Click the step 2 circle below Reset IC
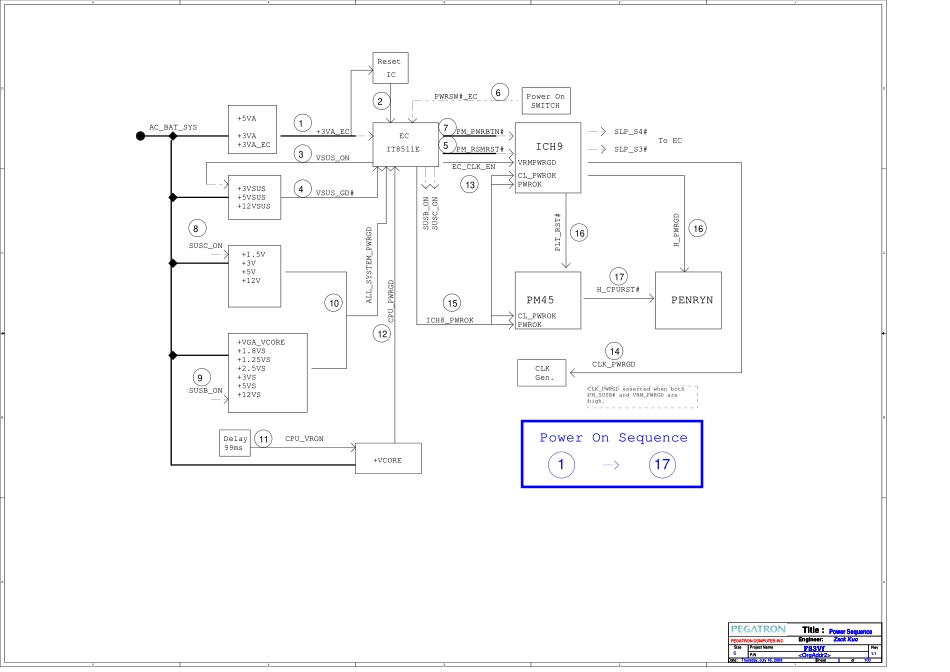The height and width of the screenshot is (672, 950). (380, 101)
